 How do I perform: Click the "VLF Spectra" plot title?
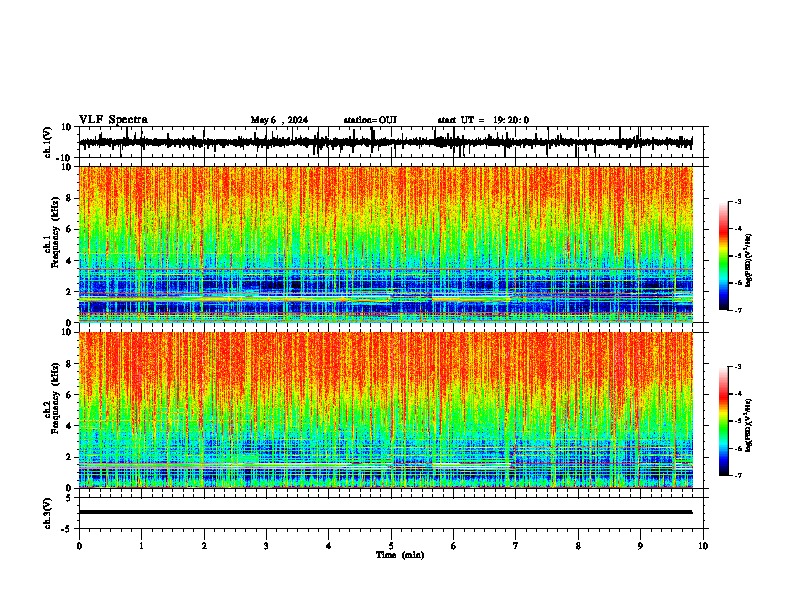[113, 120]
